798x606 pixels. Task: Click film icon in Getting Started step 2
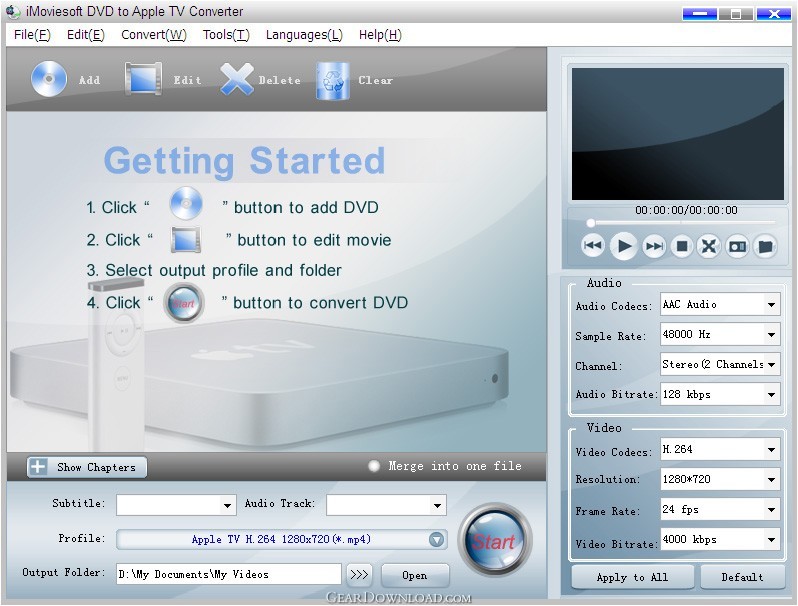(186, 239)
